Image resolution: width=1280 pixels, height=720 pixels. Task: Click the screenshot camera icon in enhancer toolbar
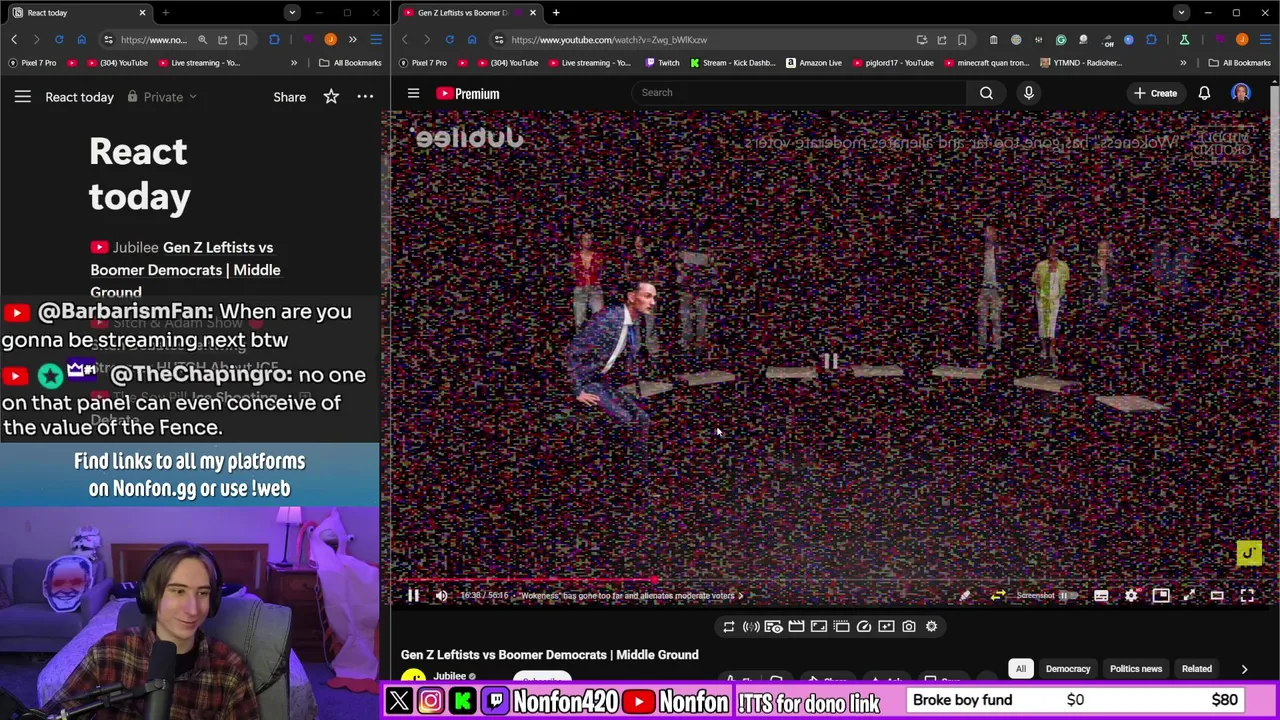pos(909,627)
